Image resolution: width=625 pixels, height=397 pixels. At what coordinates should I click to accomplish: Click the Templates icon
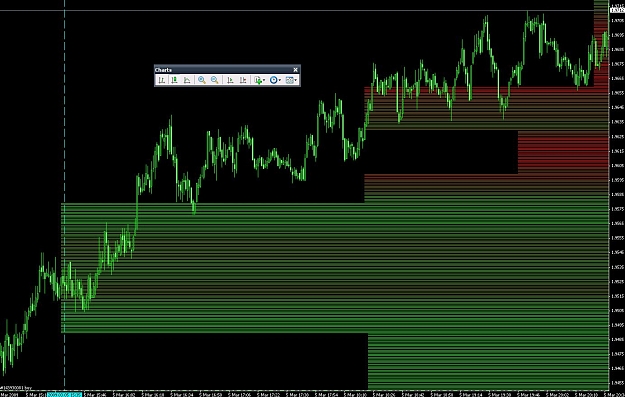[x=289, y=80]
